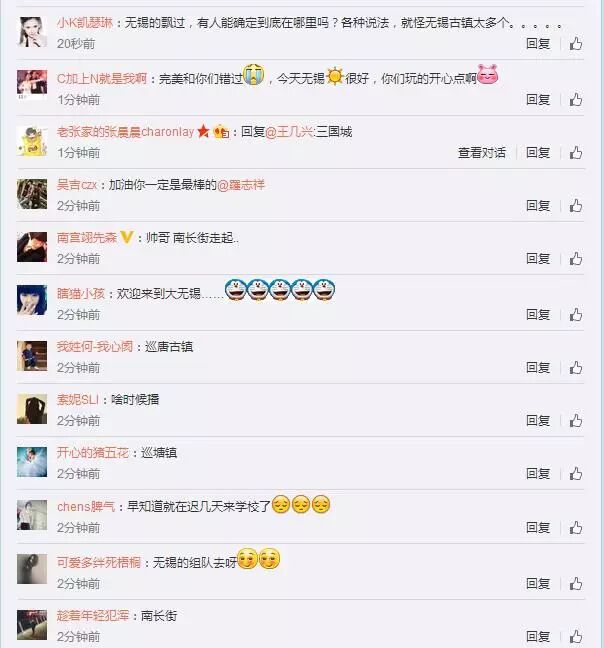Open the @王几兴 mention link
Viewport: 604px width, 648px height.
289,132
